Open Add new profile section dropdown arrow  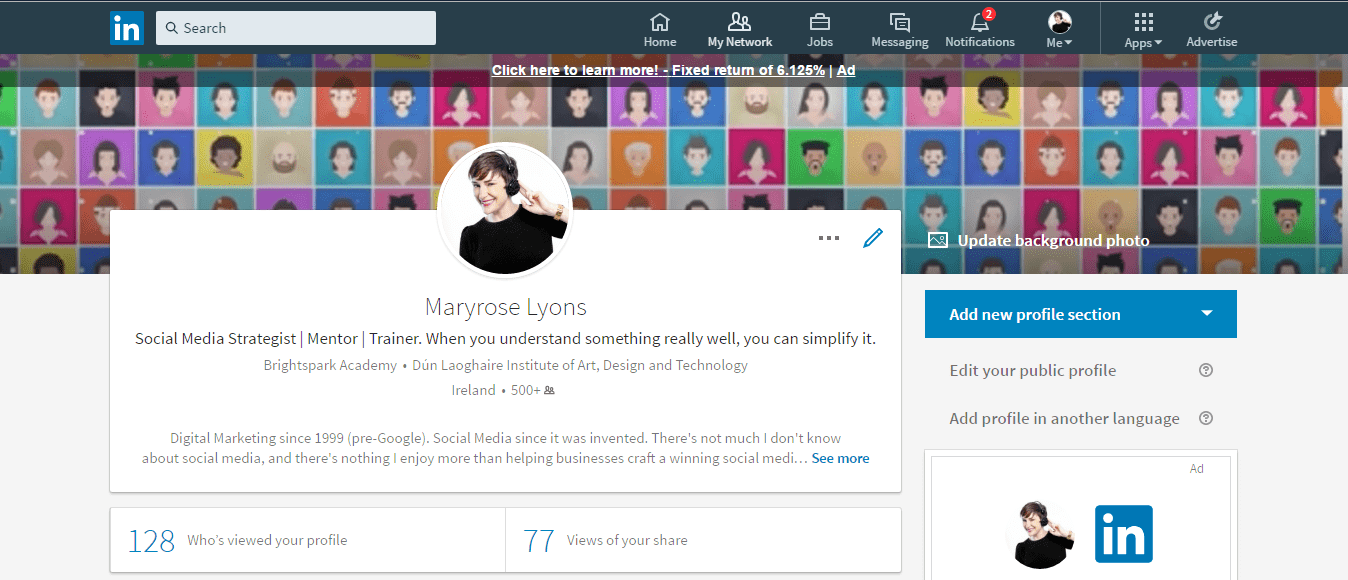click(1207, 314)
